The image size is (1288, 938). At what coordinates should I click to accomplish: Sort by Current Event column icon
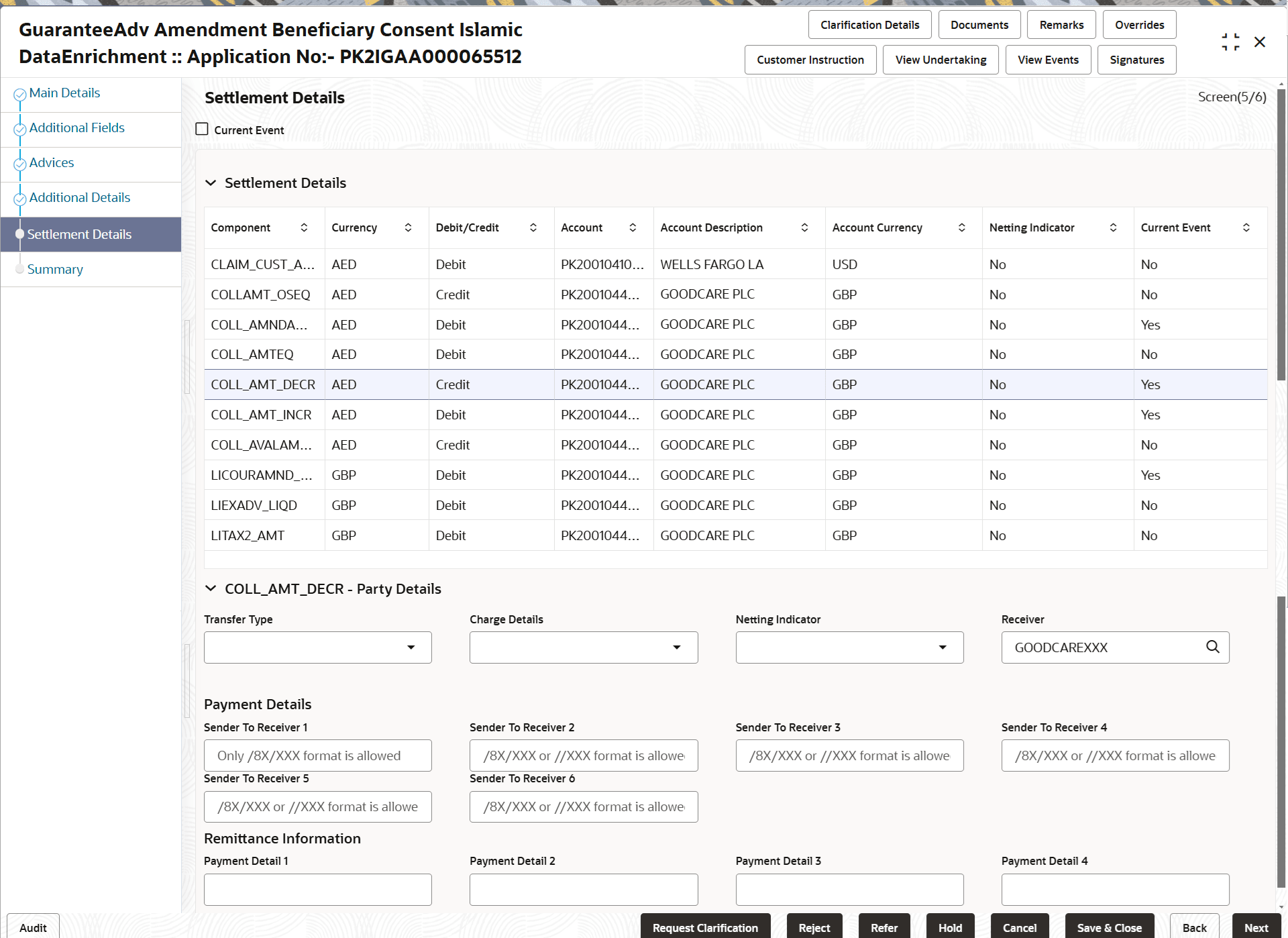pyautogui.click(x=1246, y=227)
